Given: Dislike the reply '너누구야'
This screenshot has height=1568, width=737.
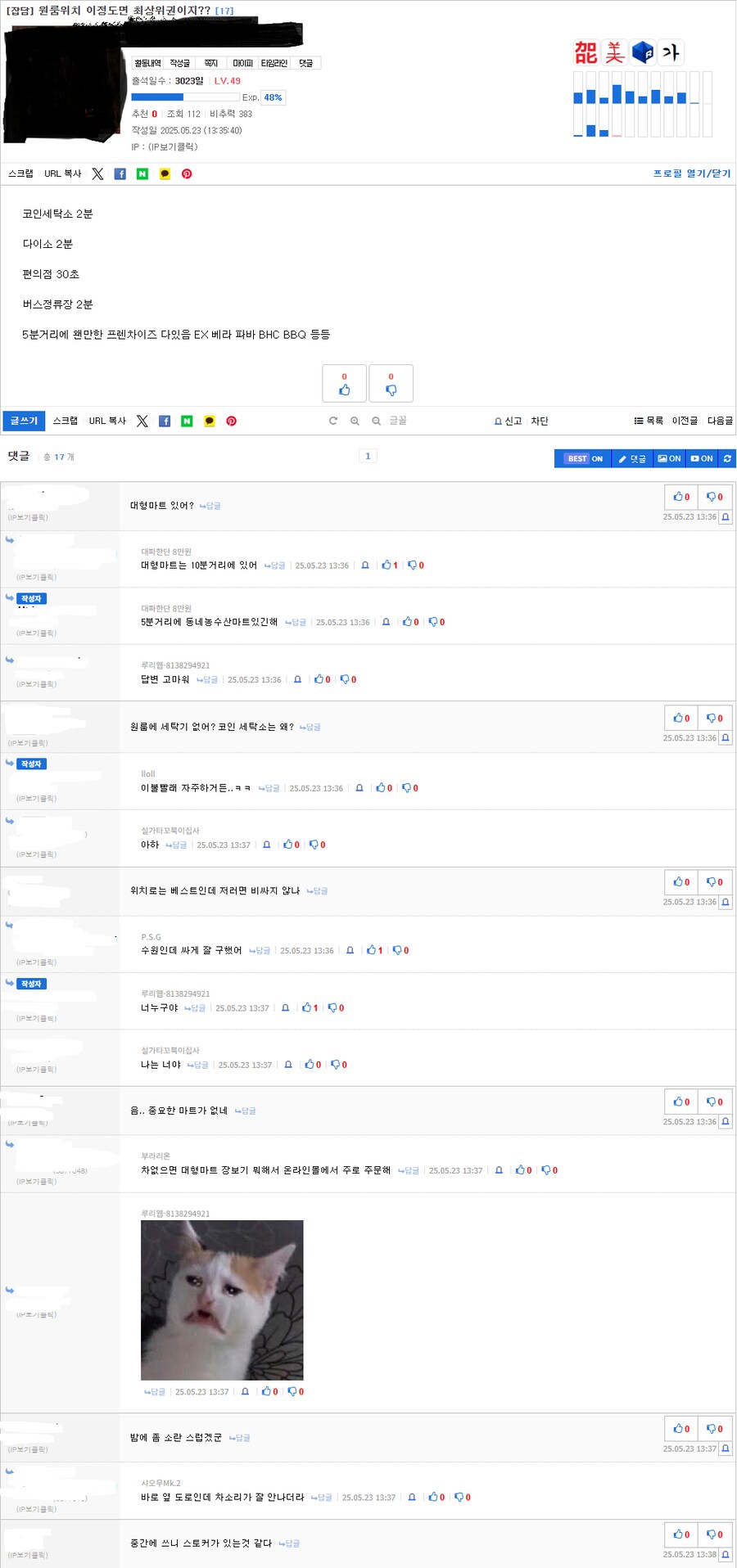Looking at the screenshot, I should [337, 1008].
